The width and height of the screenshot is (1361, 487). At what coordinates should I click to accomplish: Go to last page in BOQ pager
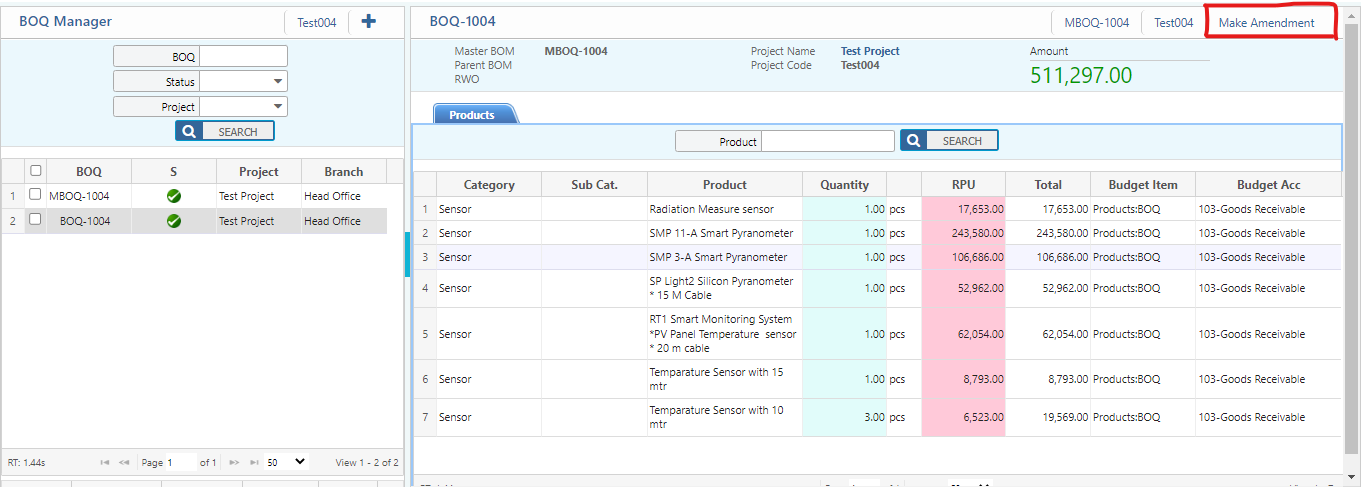click(x=254, y=463)
